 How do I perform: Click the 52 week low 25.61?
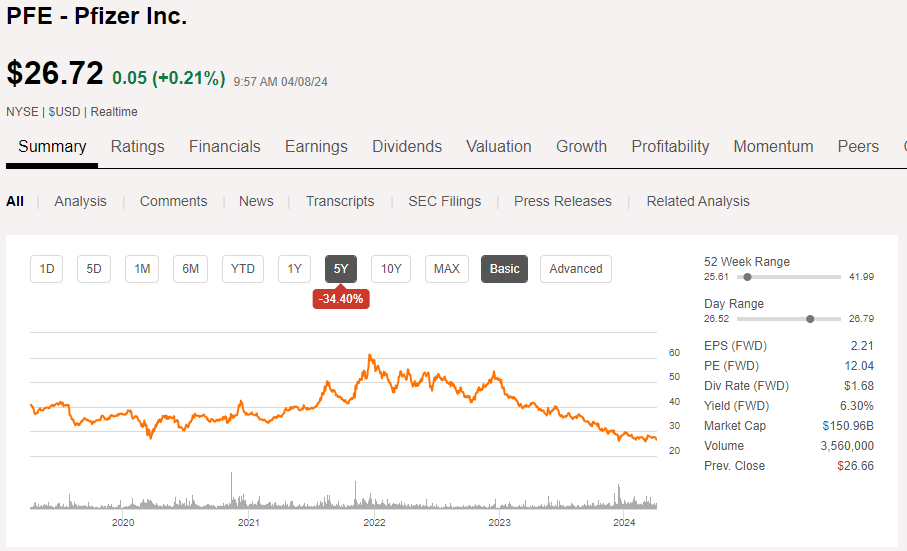click(716, 277)
